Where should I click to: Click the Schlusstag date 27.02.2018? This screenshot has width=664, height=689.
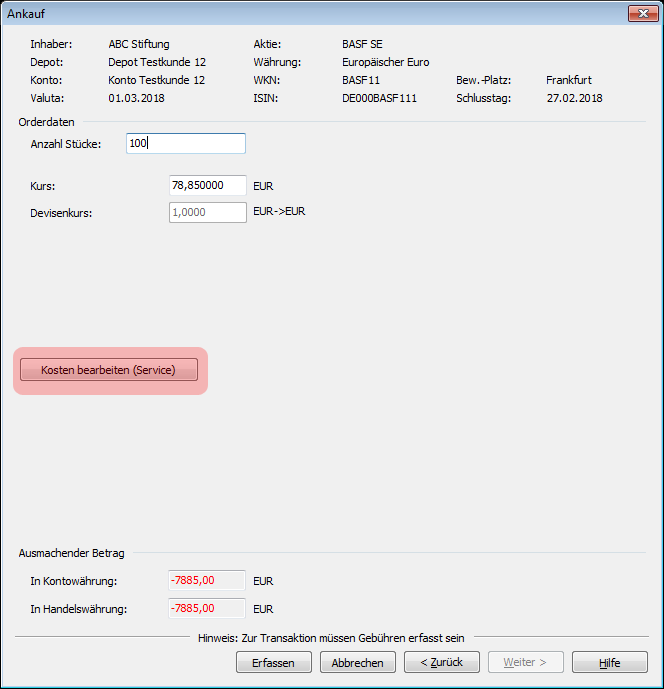coord(574,99)
